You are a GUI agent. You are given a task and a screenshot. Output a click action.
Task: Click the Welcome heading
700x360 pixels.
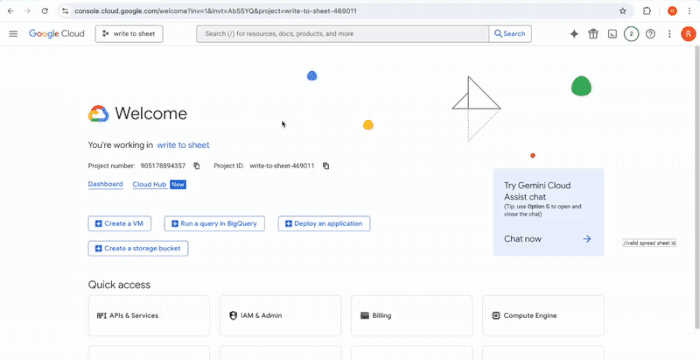(151, 113)
